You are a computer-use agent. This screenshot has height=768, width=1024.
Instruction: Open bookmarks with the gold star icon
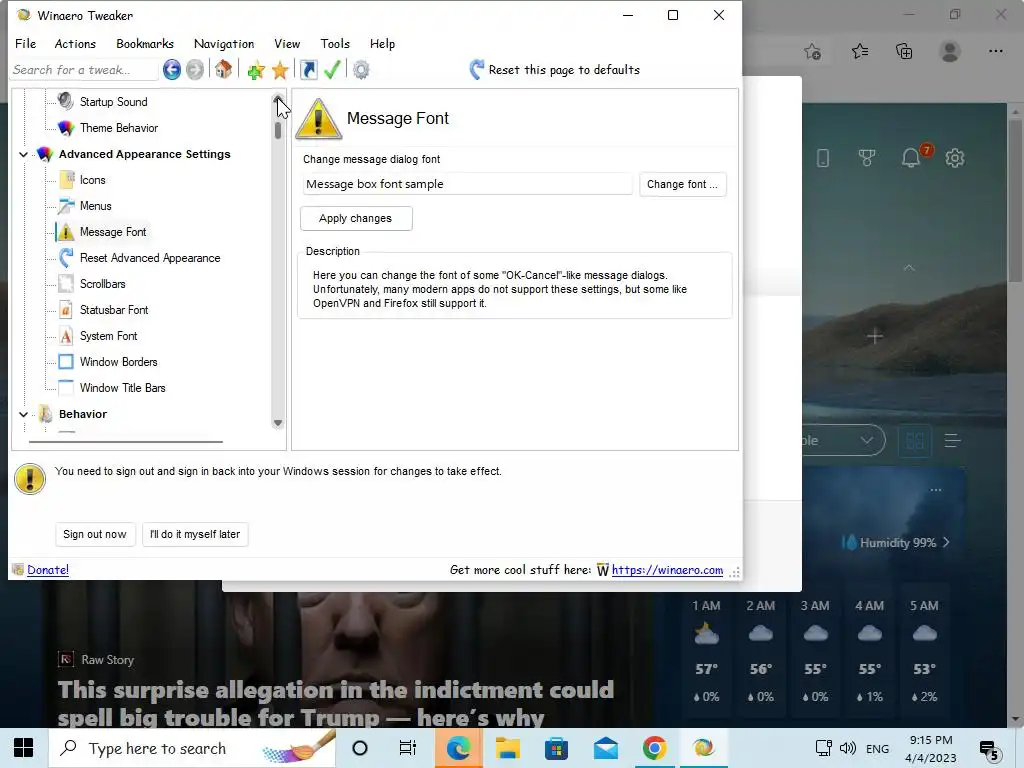[280, 70]
